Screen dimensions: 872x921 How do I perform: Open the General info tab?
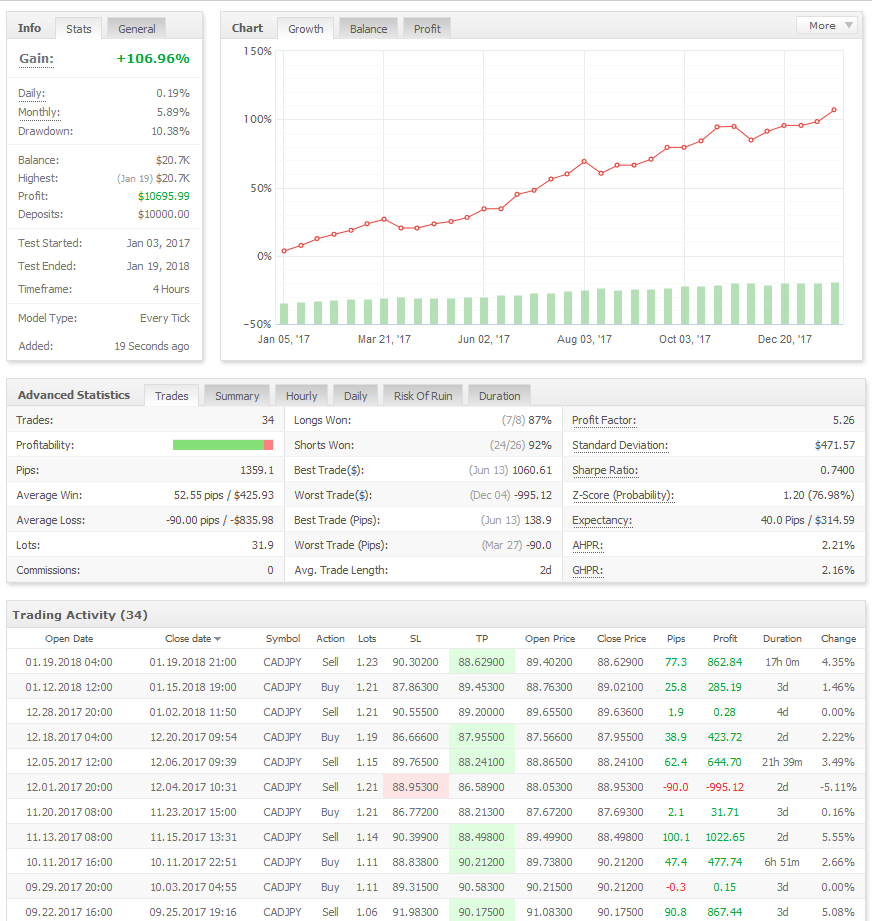coord(137,29)
